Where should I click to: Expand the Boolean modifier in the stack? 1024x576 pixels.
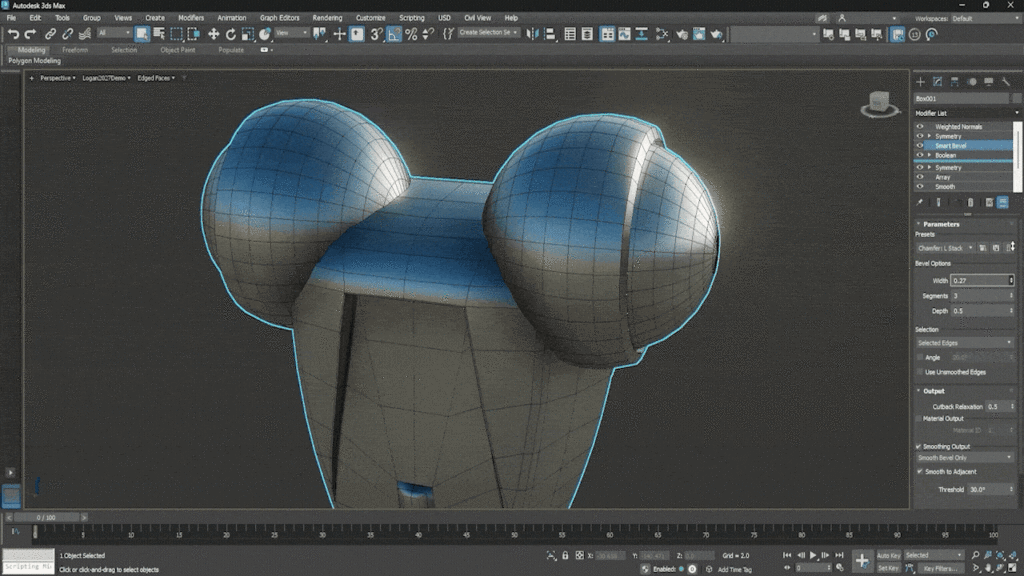[x=929, y=155]
